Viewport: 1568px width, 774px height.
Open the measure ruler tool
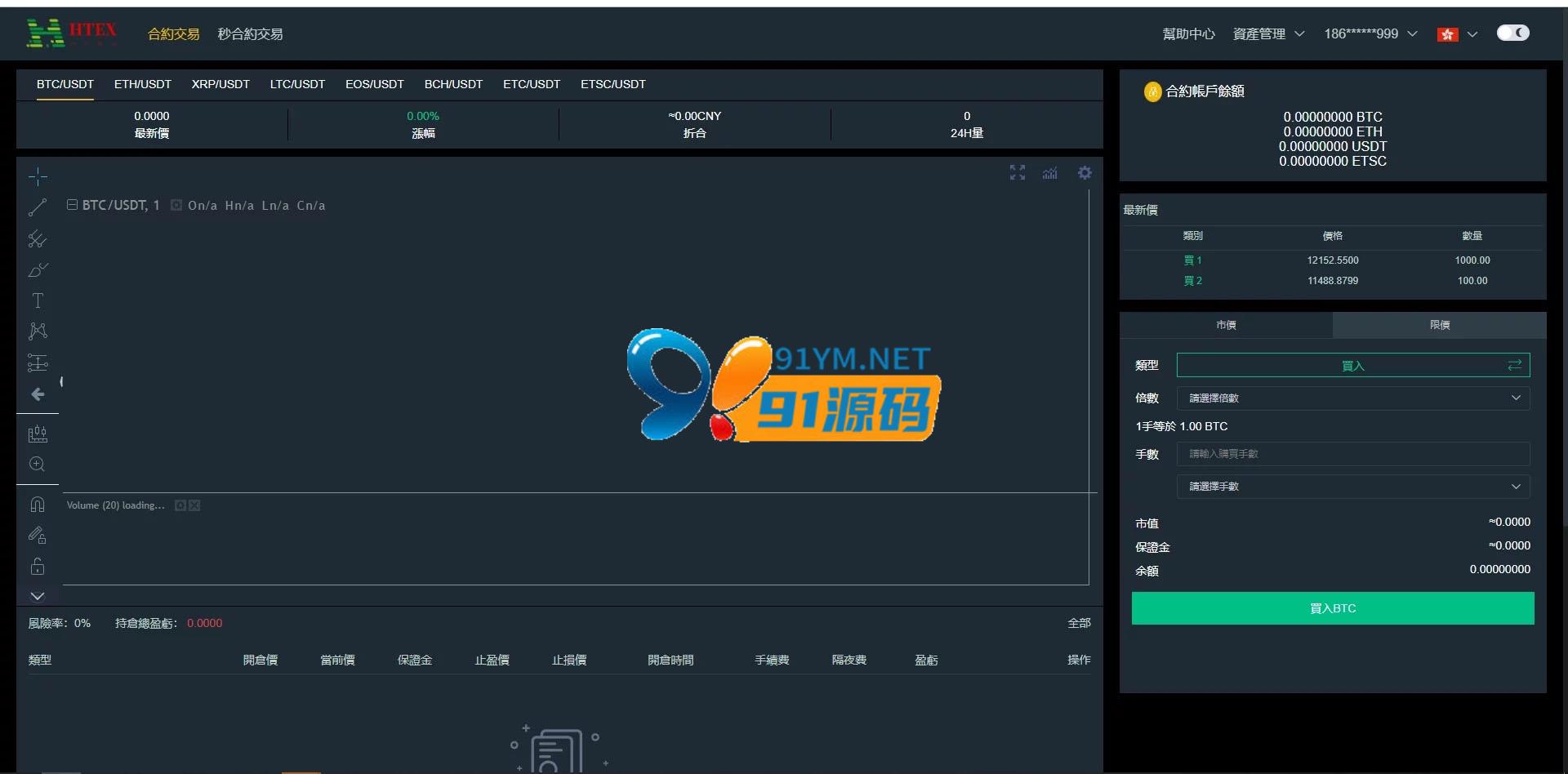pos(38,434)
